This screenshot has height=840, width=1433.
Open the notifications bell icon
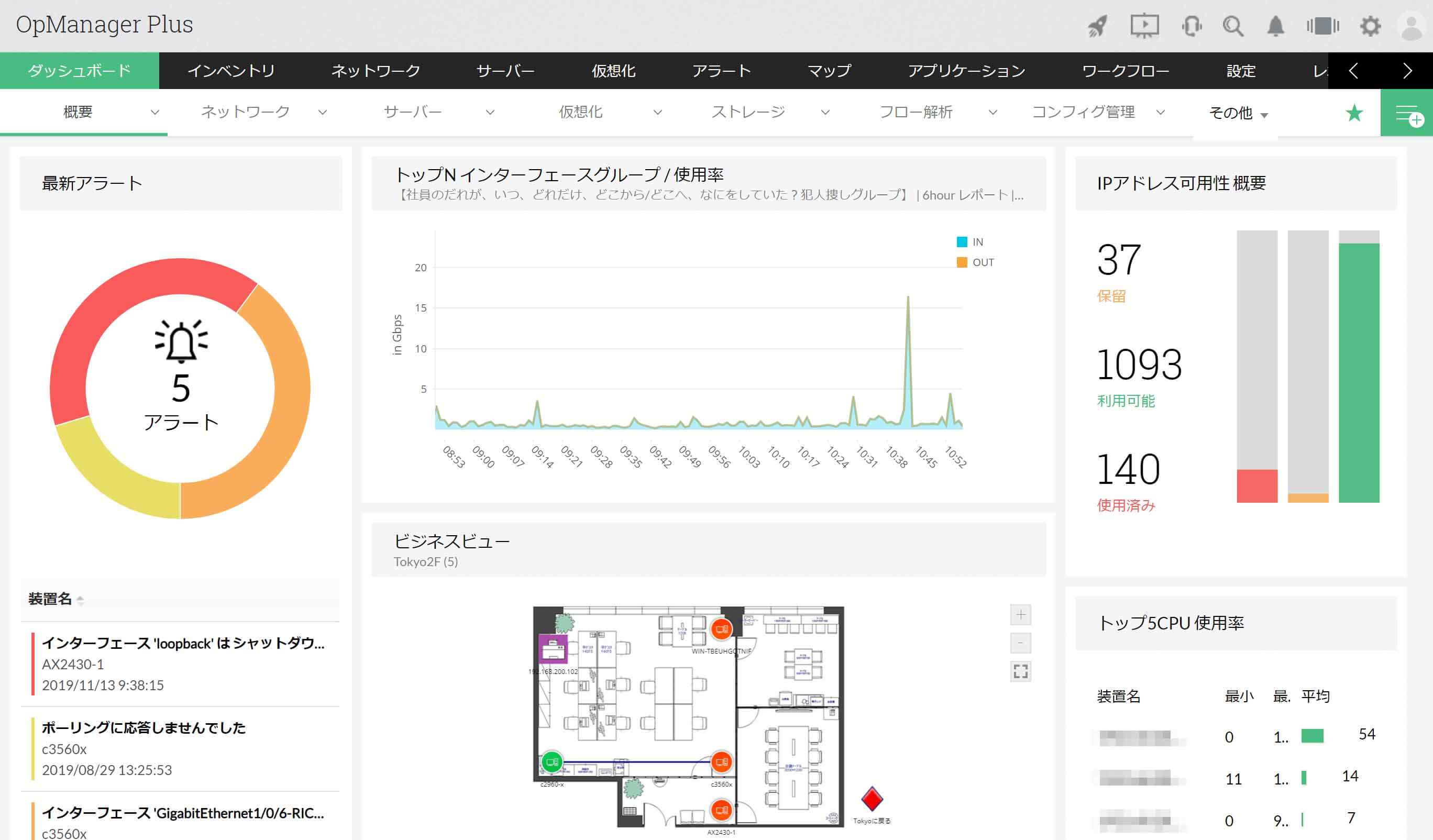coord(1275,26)
